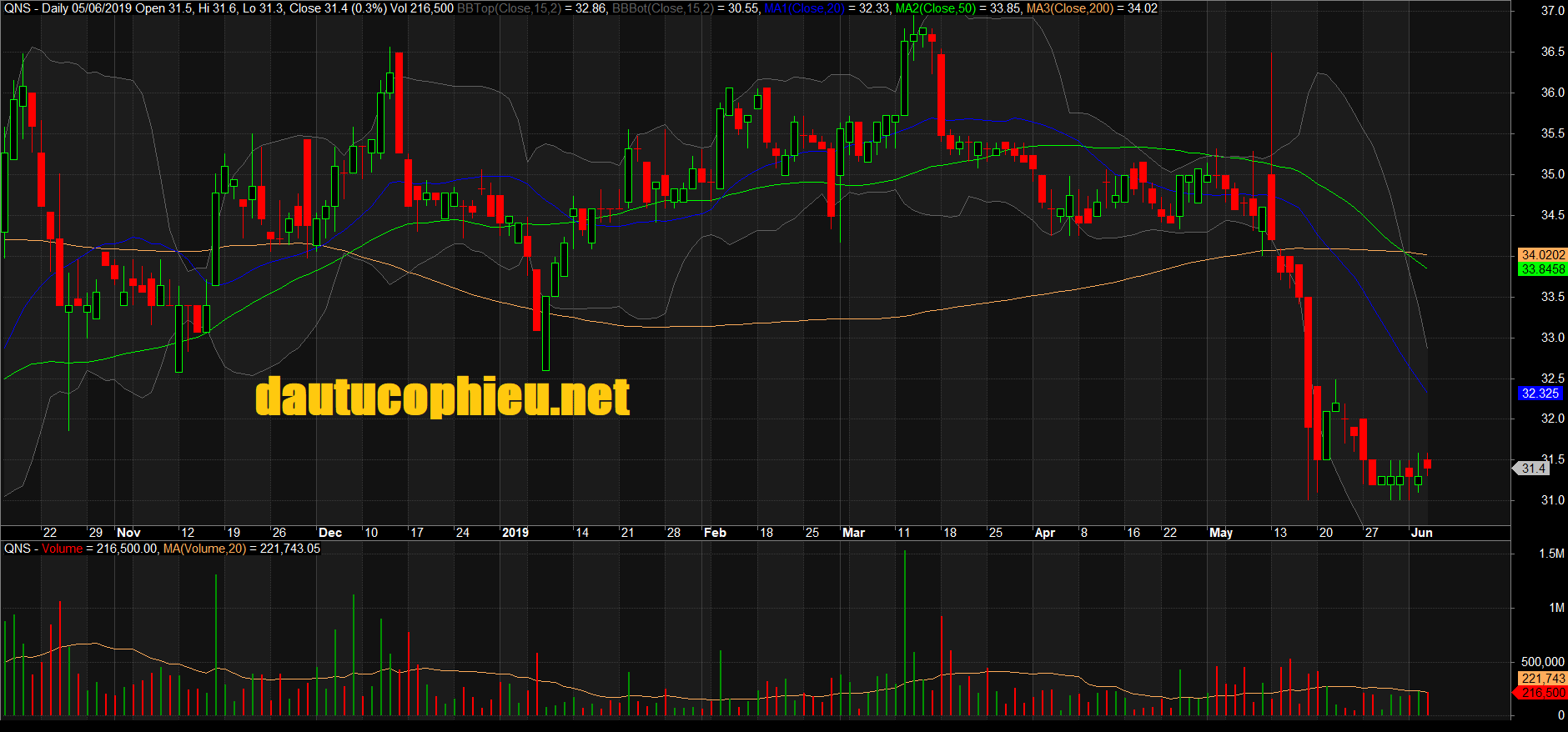The width and height of the screenshot is (1568, 732).
Task: Select the MA3(Close,200) indicator label
Action: [1069, 8]
